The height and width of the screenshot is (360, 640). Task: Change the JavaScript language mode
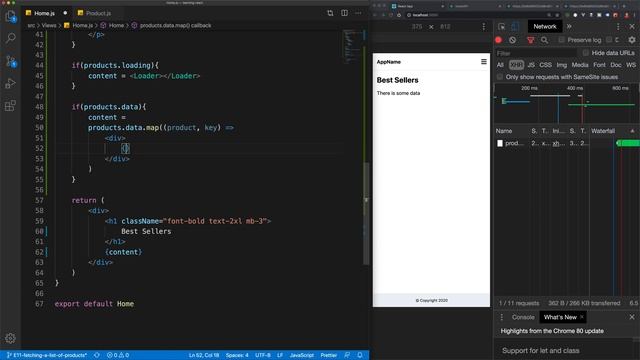click(x=302, y=355)
